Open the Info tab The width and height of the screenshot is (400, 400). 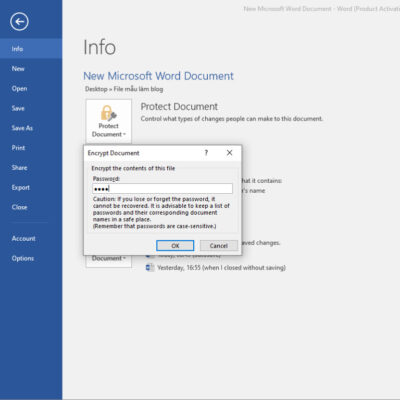[31, 49]
